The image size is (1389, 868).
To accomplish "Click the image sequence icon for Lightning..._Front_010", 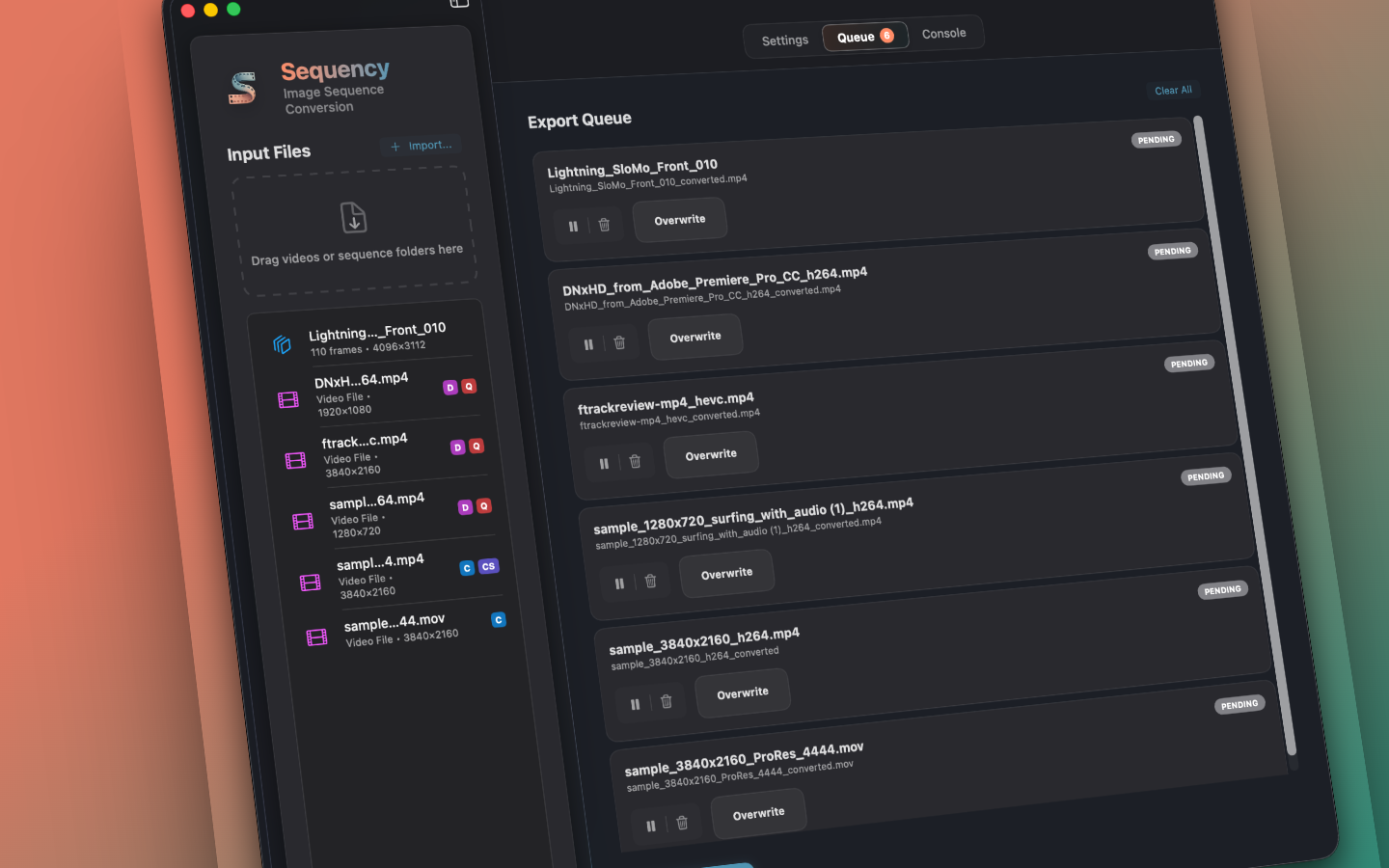I will [282, 344].
